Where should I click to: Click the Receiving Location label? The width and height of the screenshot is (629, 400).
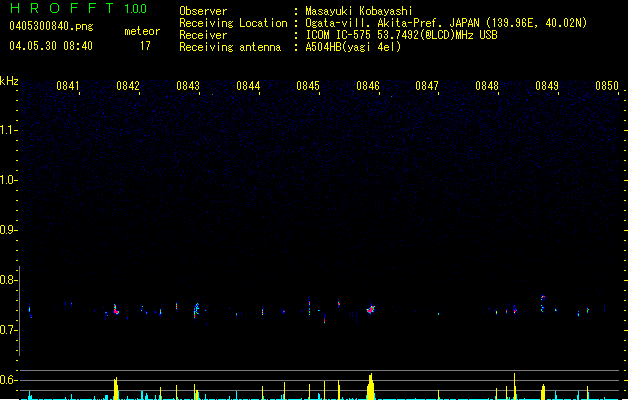pyautogui.click(x=233, y=23)
